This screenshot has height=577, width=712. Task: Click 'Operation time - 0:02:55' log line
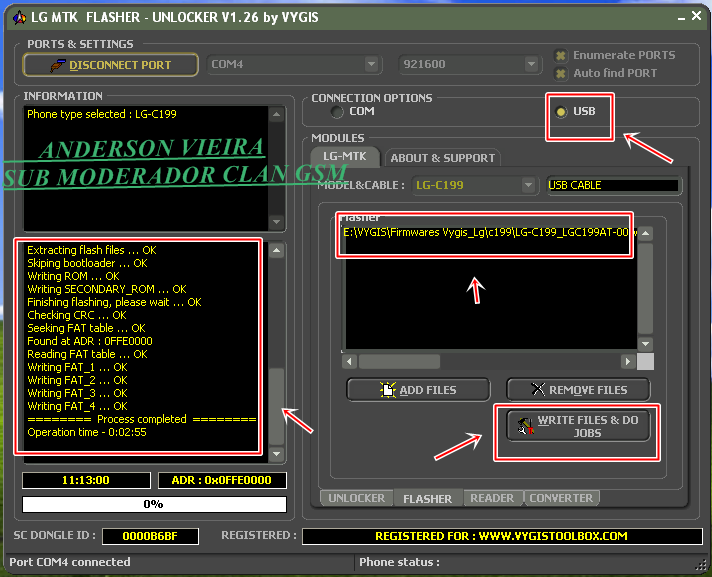click(87, 432)
